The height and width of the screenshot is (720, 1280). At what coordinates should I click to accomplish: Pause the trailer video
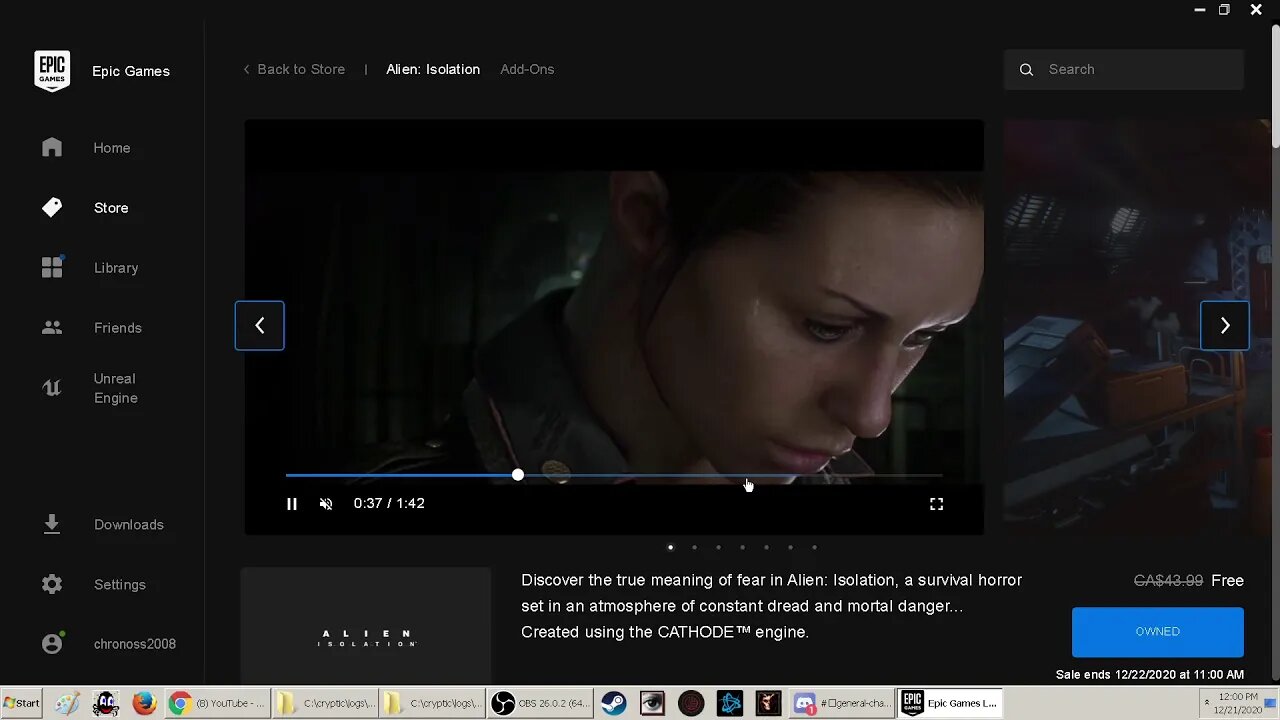coord(292,504)
